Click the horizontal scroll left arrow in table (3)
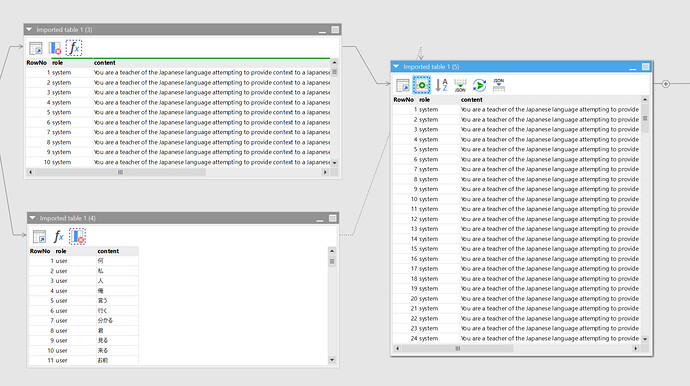Screen dimensions: 690x386 pyautogui.click(x=30, y=172)
